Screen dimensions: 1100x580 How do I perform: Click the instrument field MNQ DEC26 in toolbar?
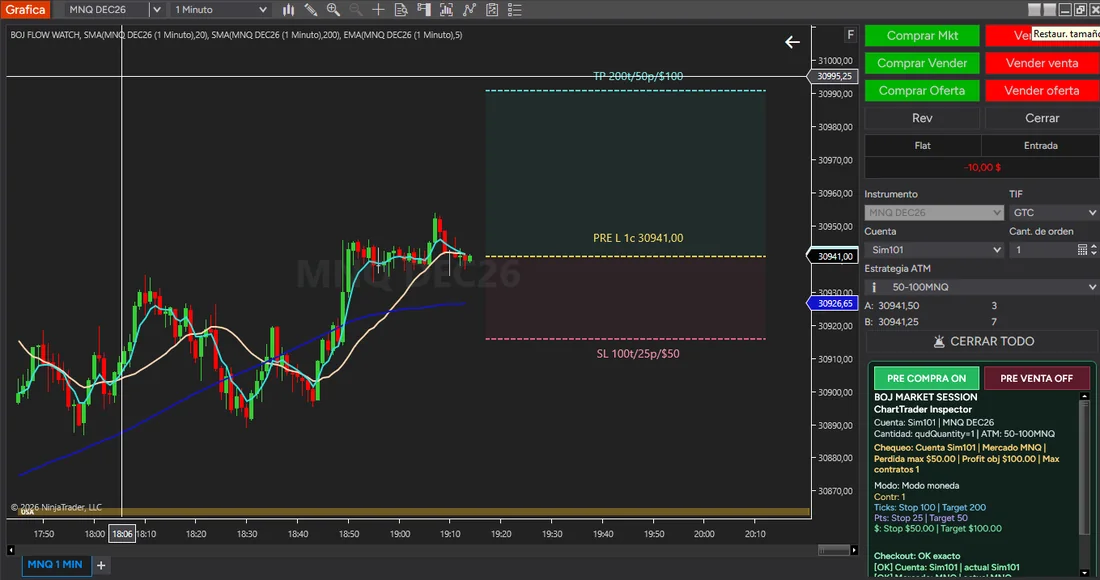point(107,10)
